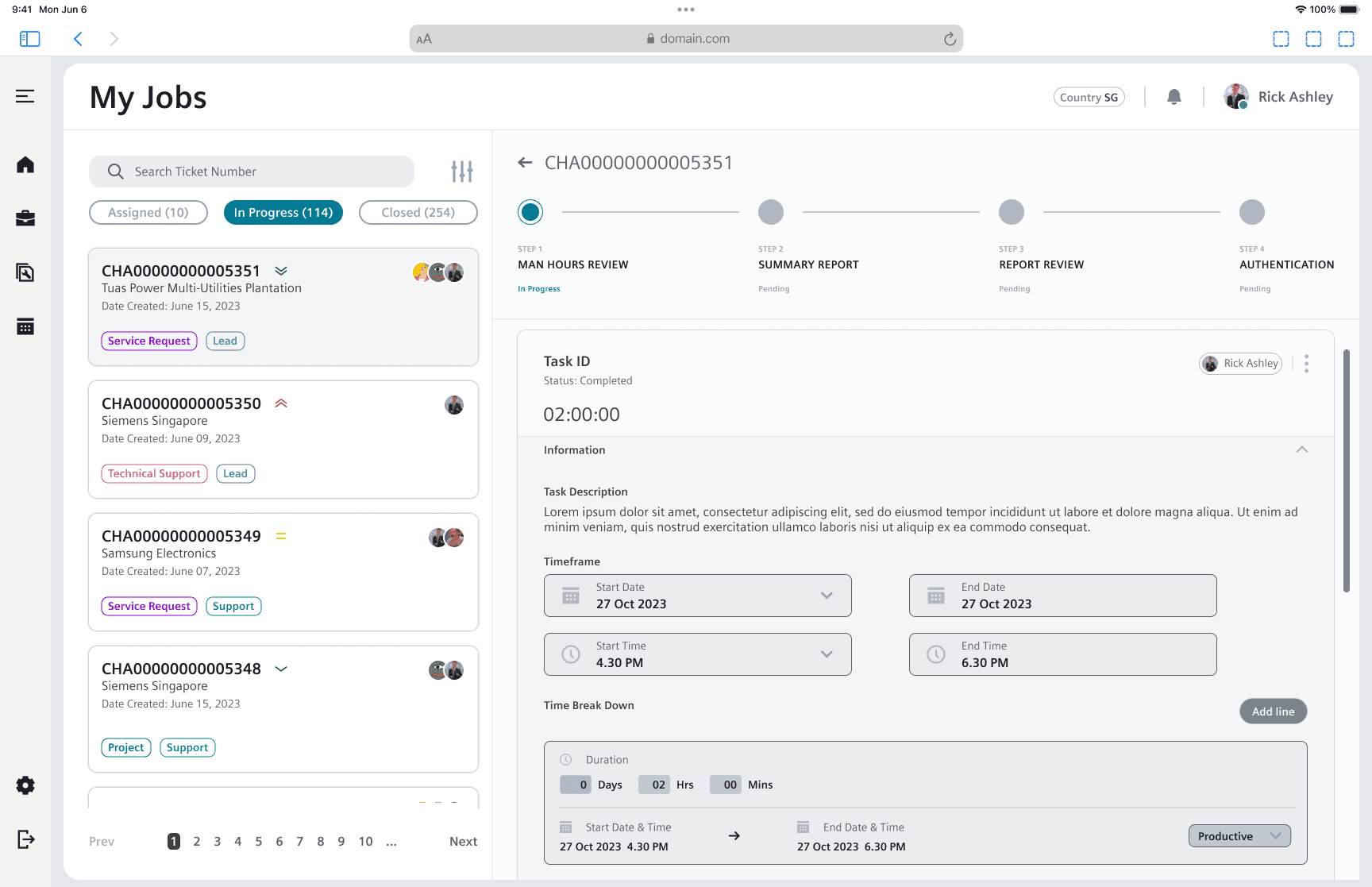
Task: Click the vertical scrollbar in task panel
Action: (x=1346, y=471)
